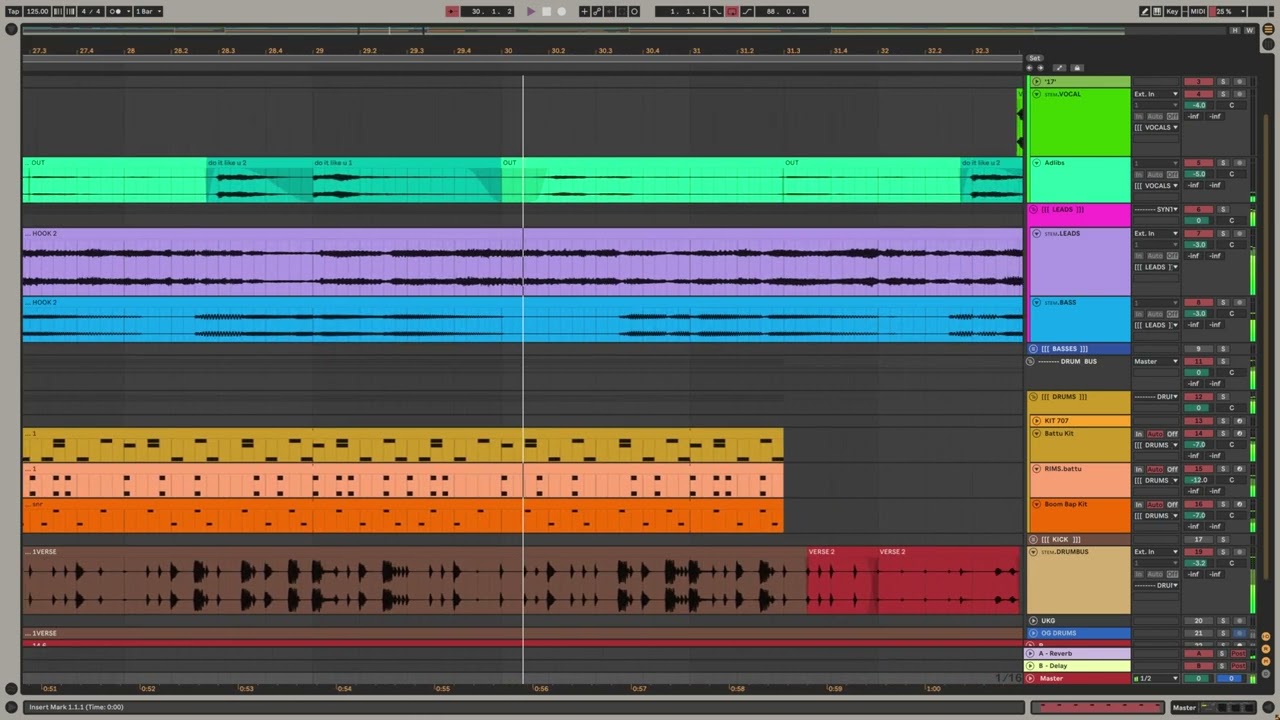Click the W width optimize button
The image size is (1280, 720).
click(1249, 30)
